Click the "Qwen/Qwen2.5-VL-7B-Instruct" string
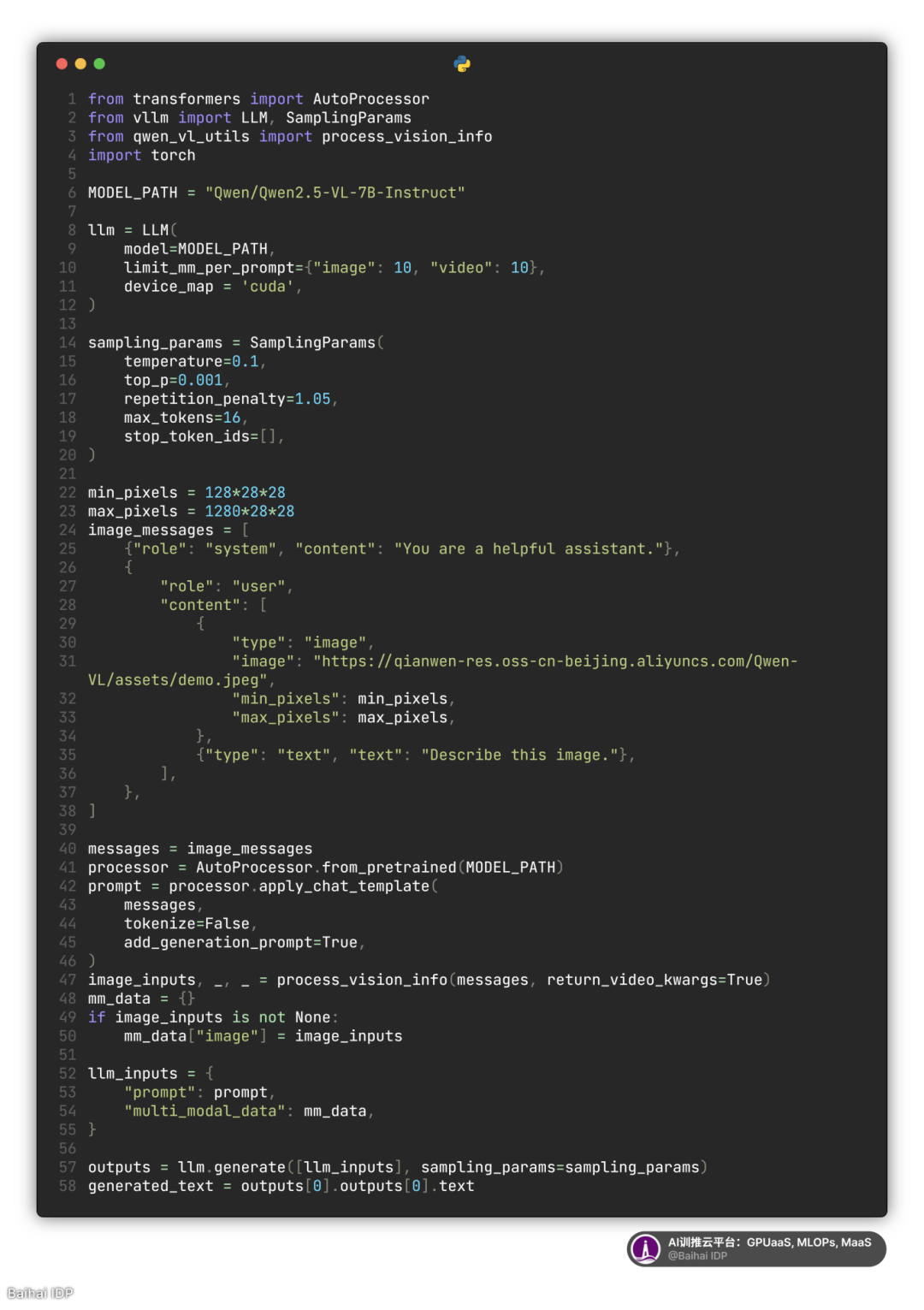The image size is (924, 1310). [x=335, y=193]
